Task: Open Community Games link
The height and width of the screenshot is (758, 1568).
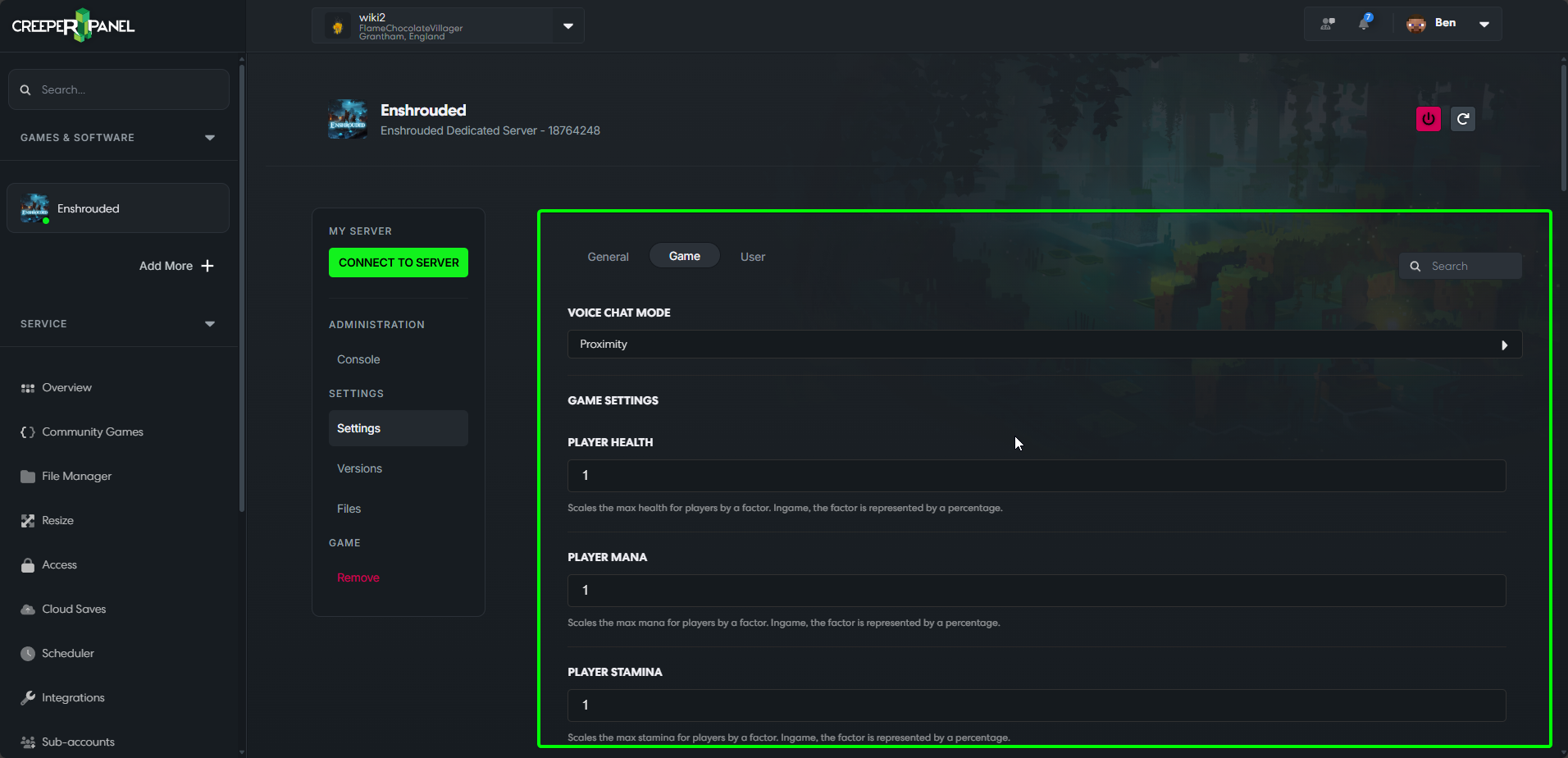Action: coord(93,432)
